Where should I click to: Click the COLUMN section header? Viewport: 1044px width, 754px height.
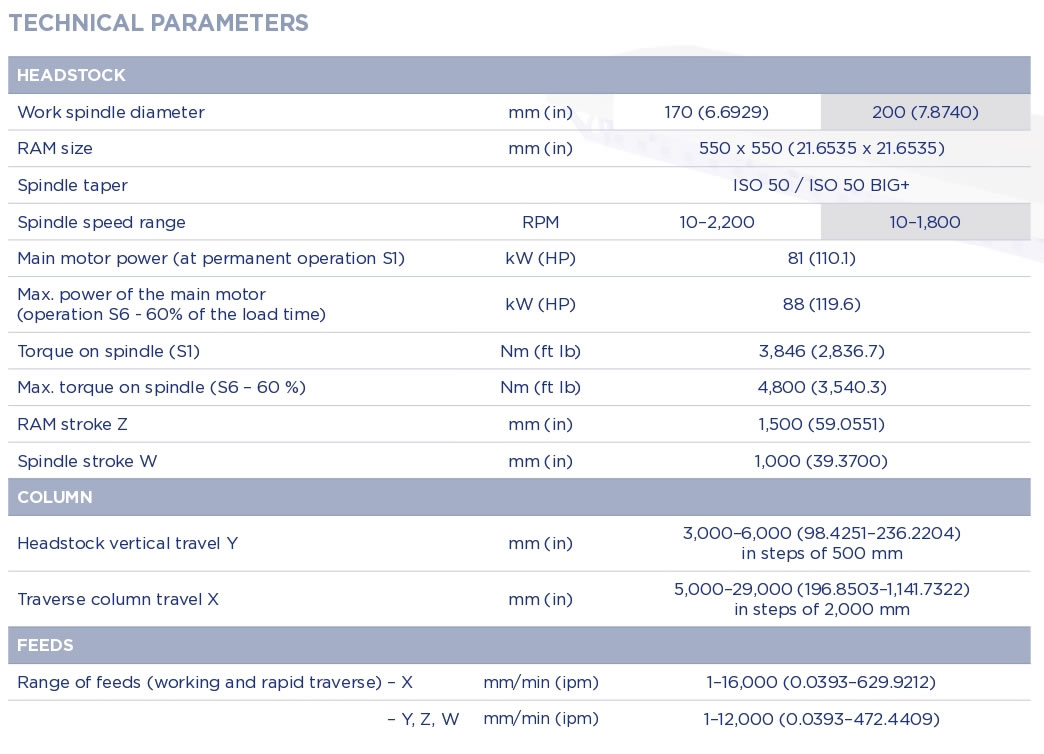55,497
